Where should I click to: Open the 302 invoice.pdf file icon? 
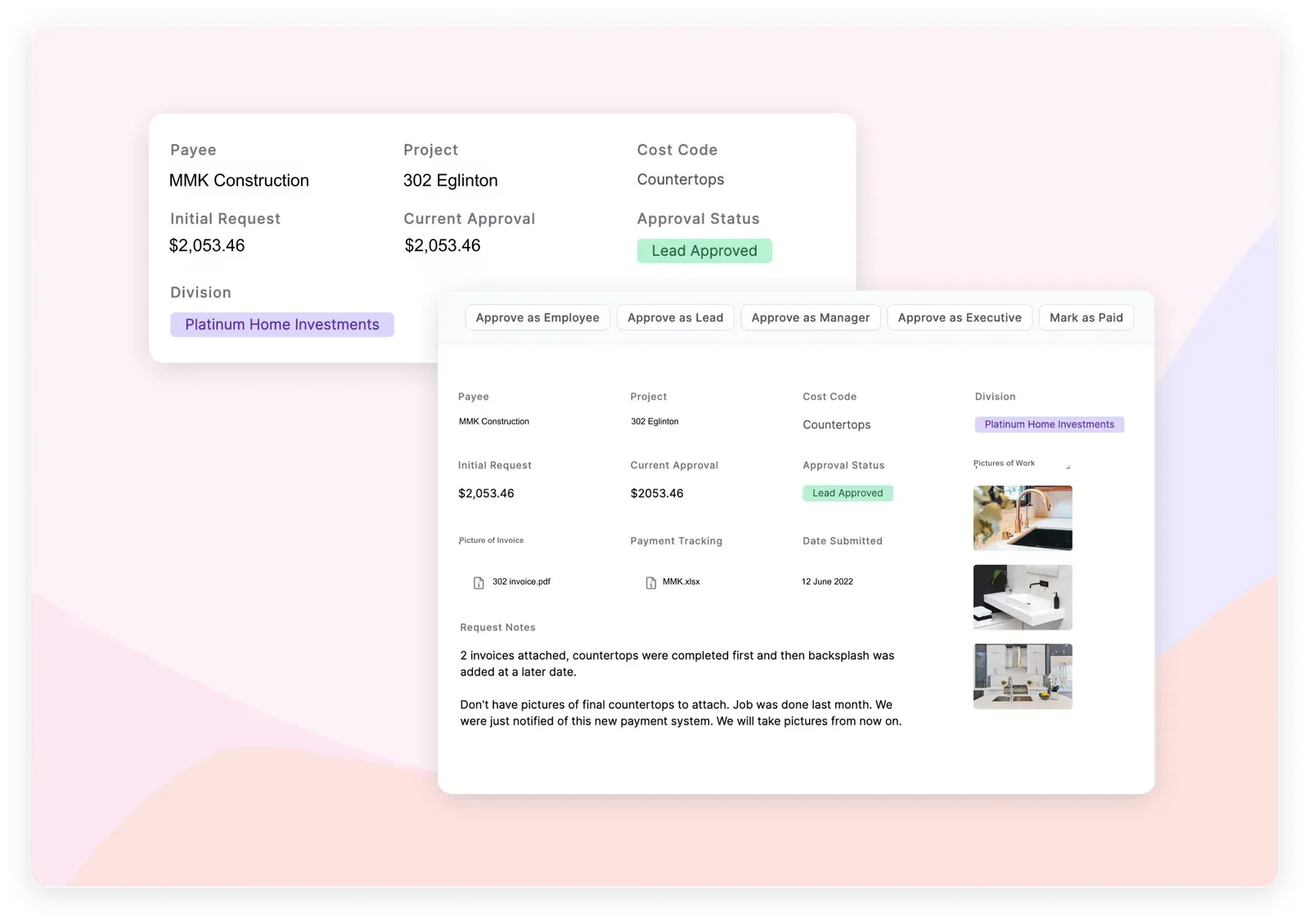pos(479,583)
